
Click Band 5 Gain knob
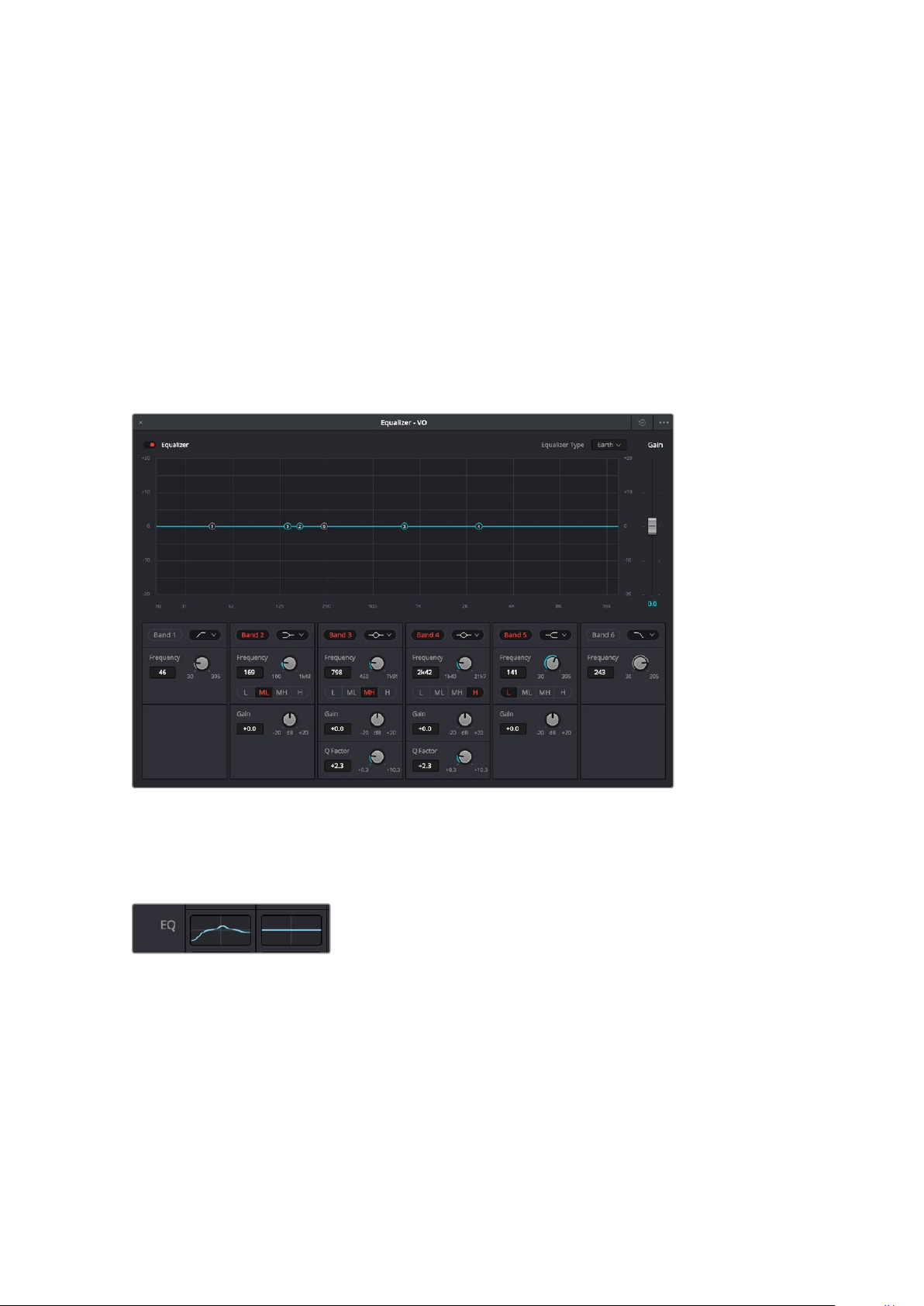pos(552,720)
